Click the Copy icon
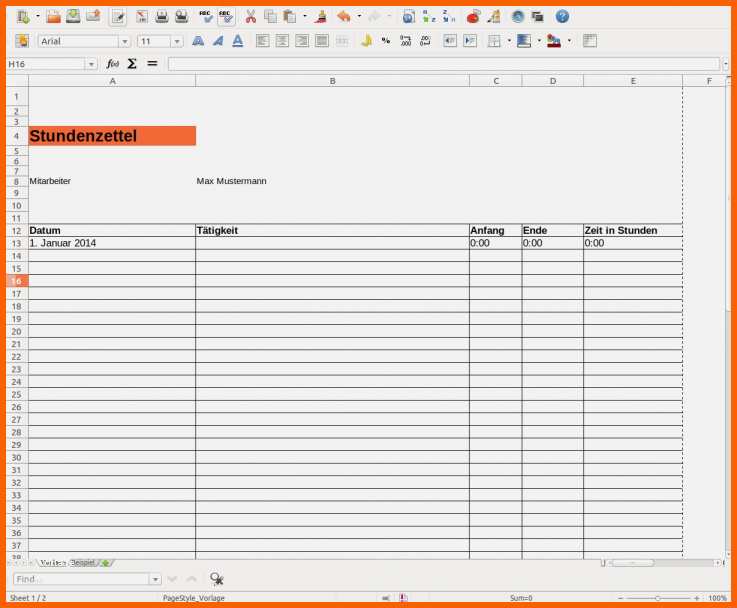The image size is (737, 608). 270,17
